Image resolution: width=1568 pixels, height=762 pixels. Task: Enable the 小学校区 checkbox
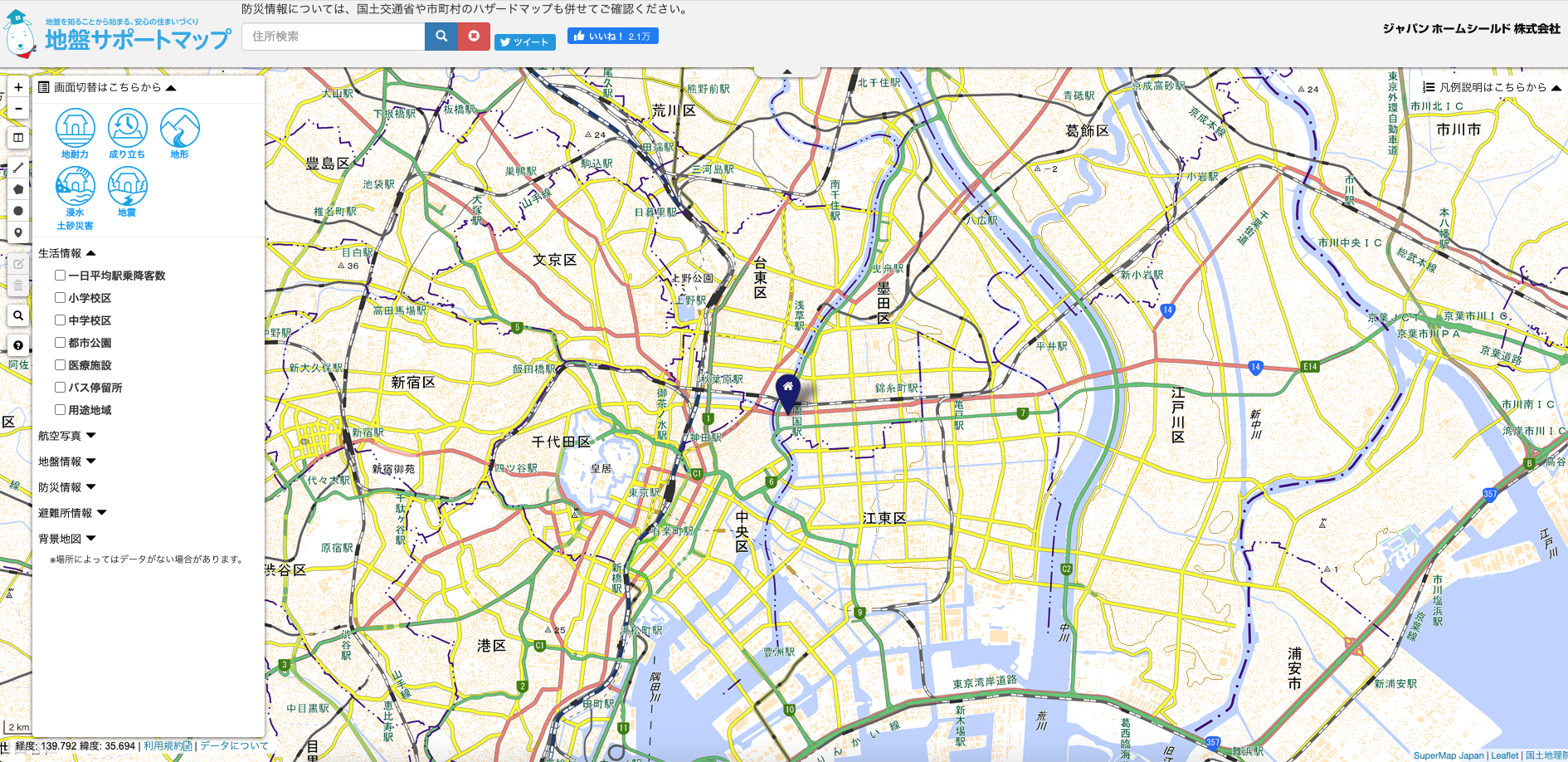pos(60,297)
